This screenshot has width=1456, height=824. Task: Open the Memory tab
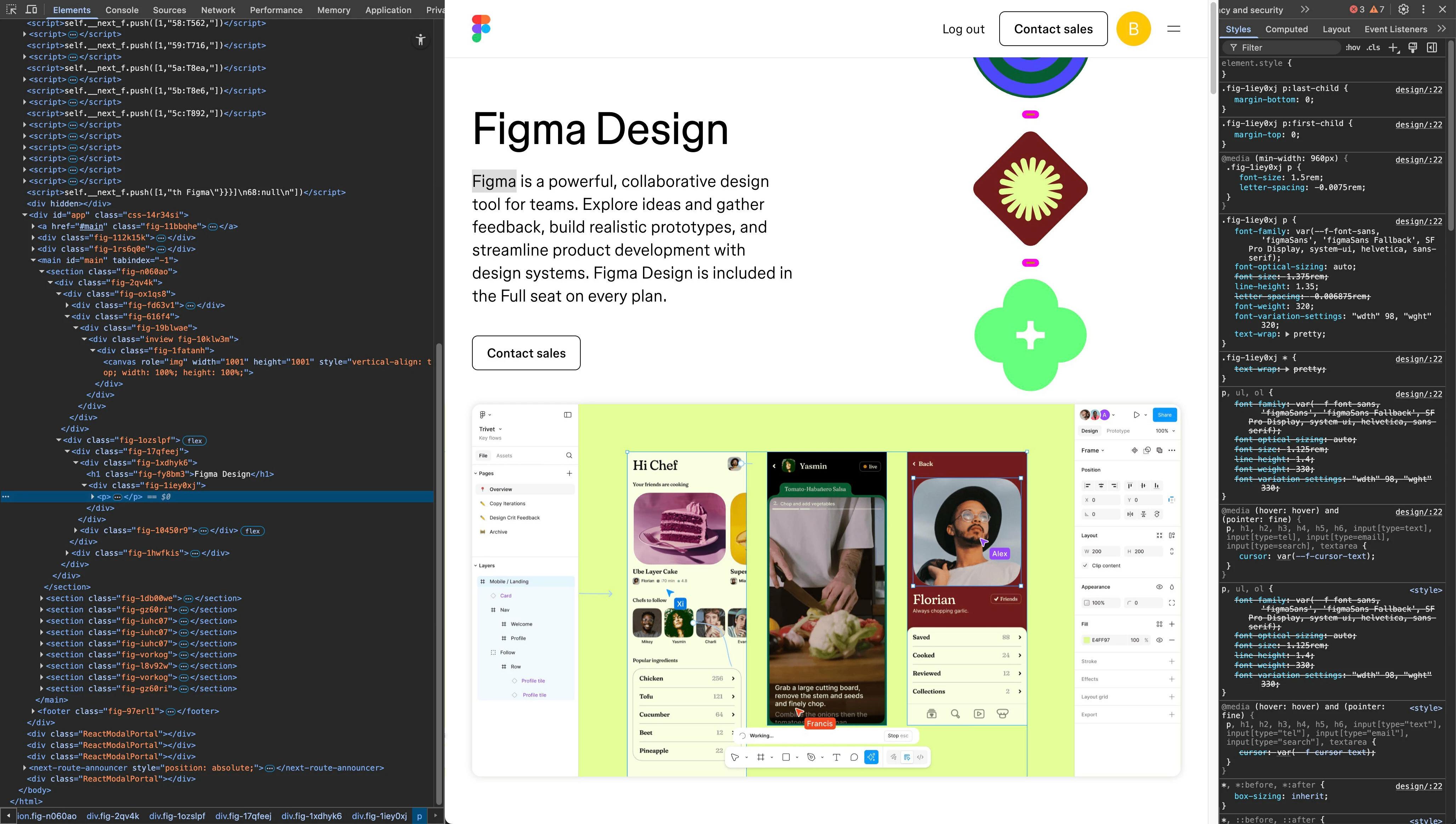click(334, 10)
